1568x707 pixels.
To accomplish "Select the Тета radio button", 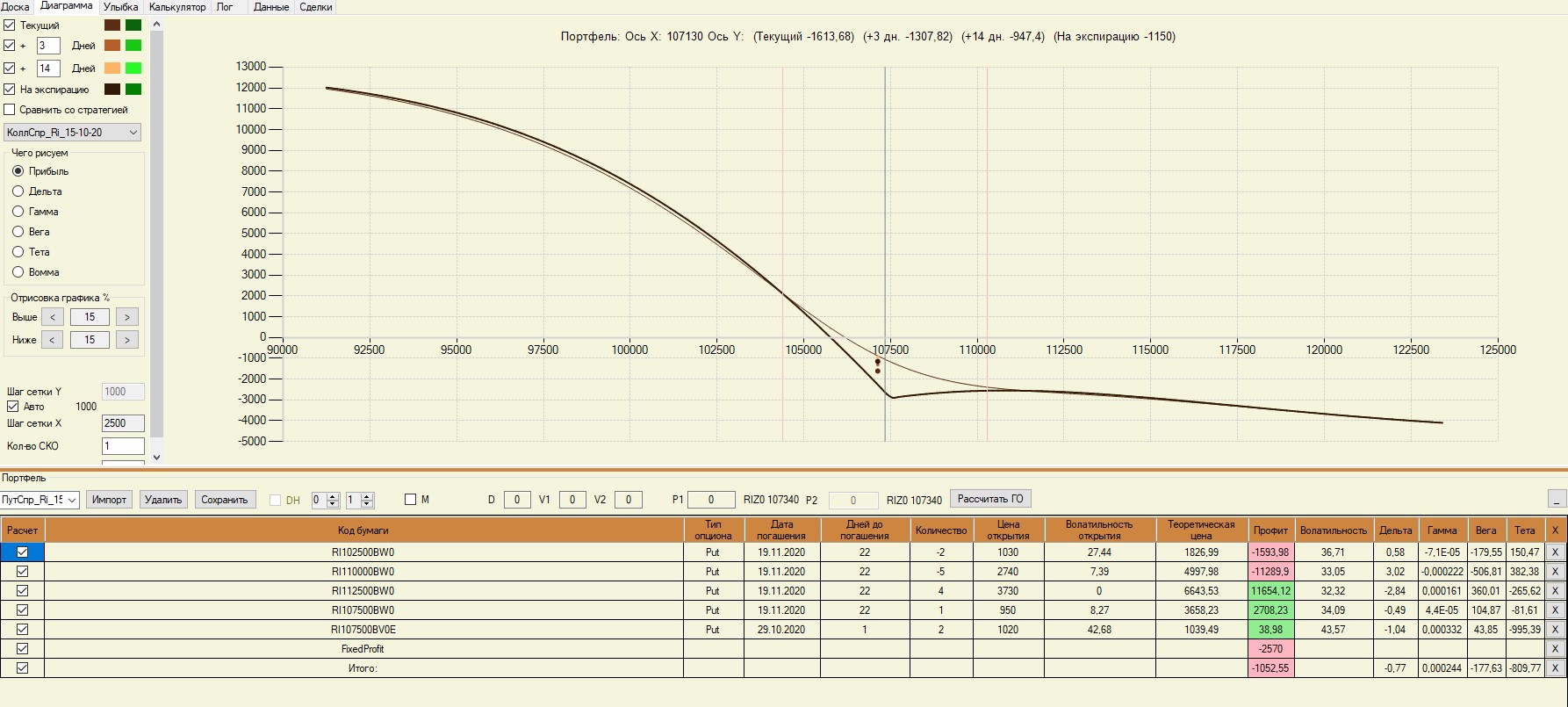I will (18, 252).
